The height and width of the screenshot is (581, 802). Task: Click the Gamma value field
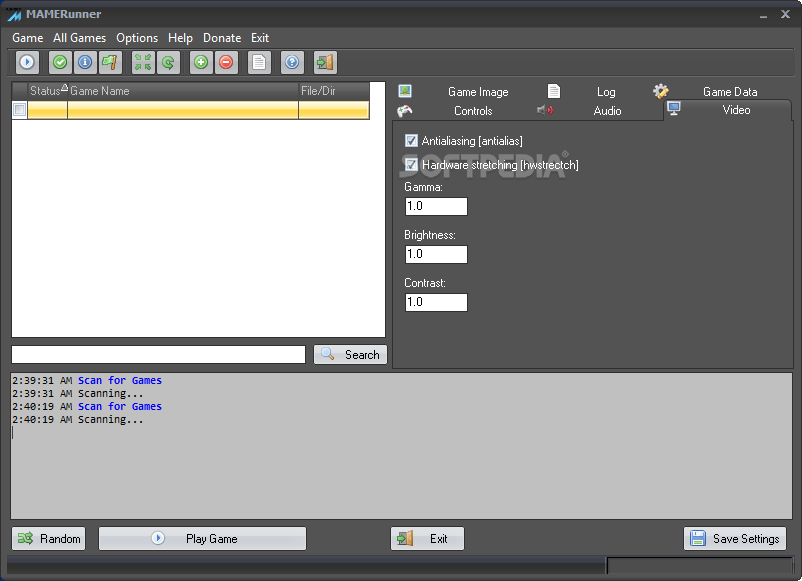(x=436, y=206)
